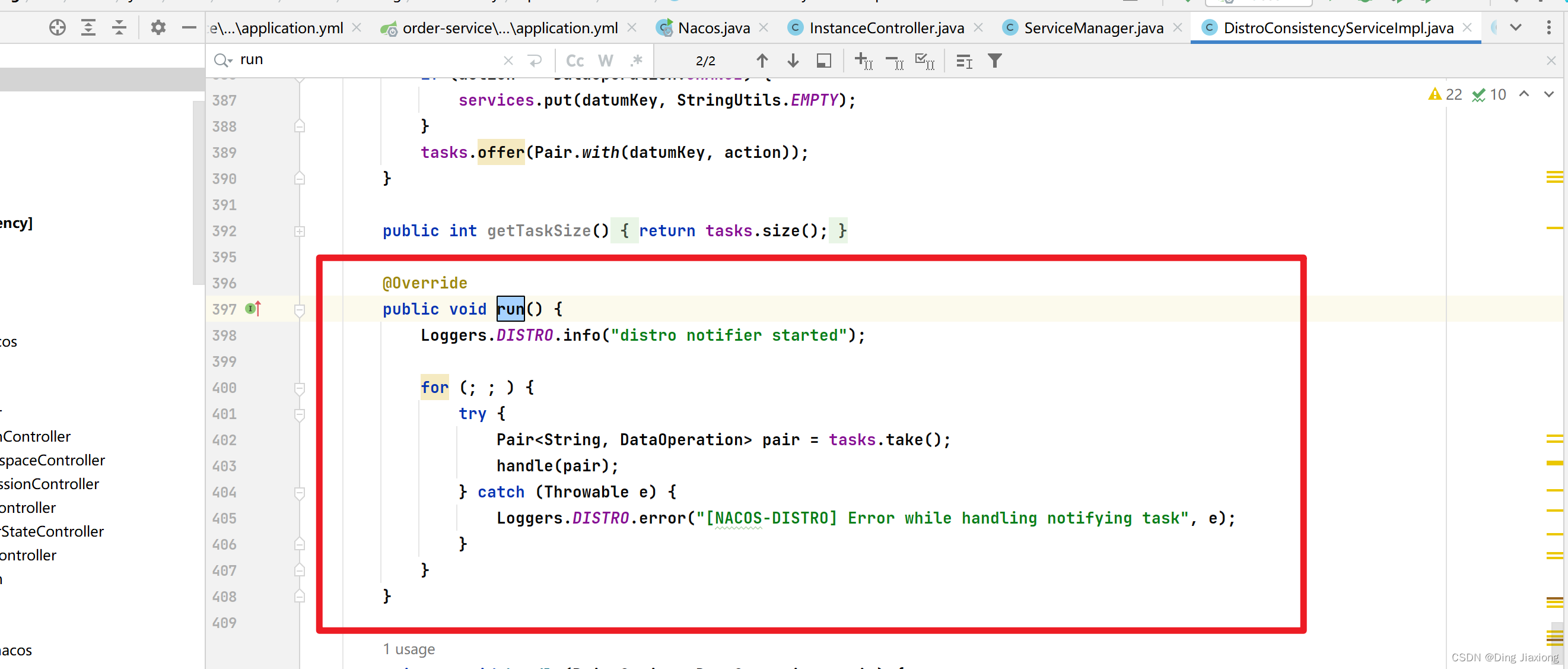Select the StateController item in project tree
Image resolution: width=1568 pixels, height=669 pixels.
[x=52, y=531]
